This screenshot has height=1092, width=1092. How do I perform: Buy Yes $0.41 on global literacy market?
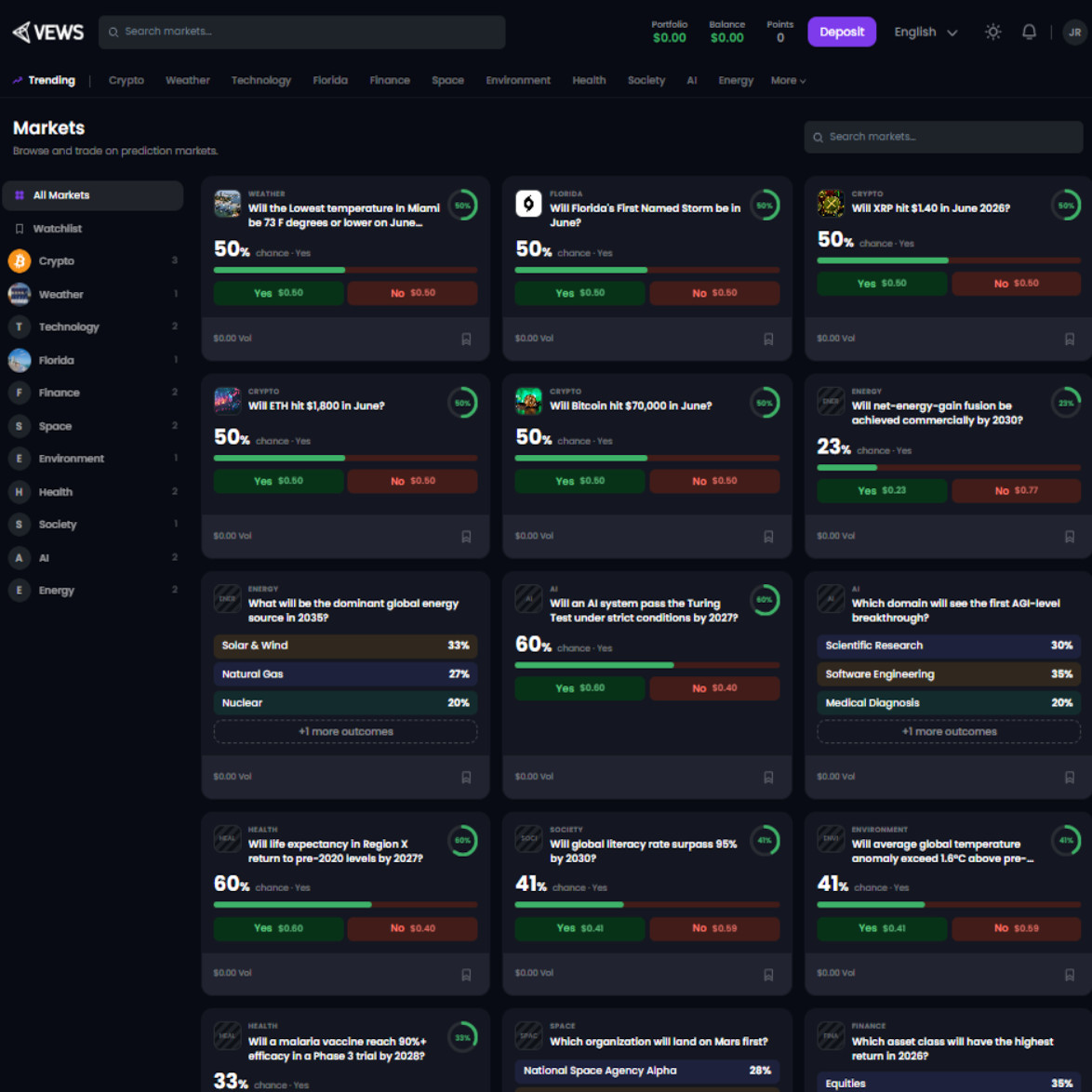click(x=579, y=928)
